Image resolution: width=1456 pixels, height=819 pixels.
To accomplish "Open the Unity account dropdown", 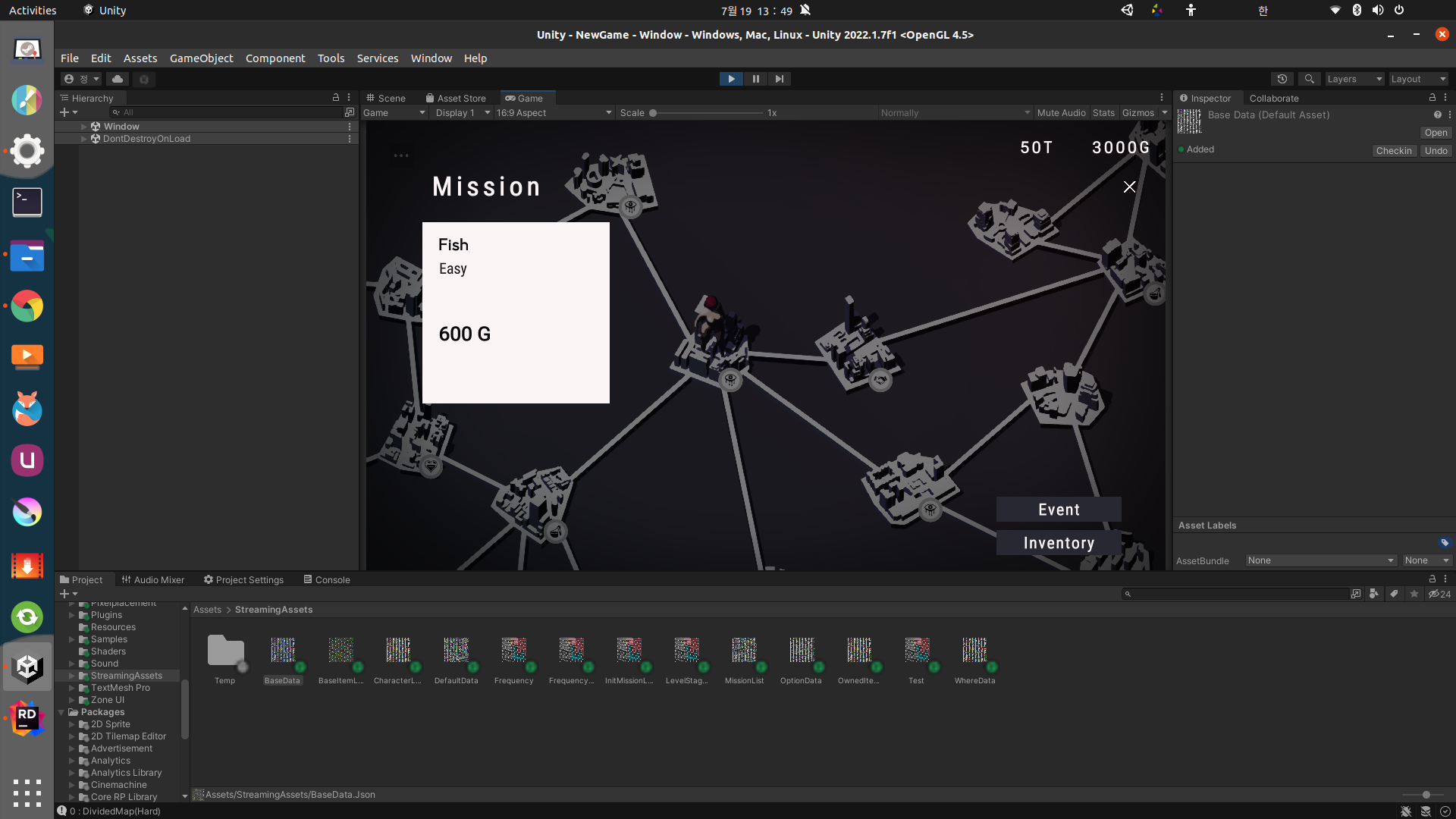I will (82, 79).
